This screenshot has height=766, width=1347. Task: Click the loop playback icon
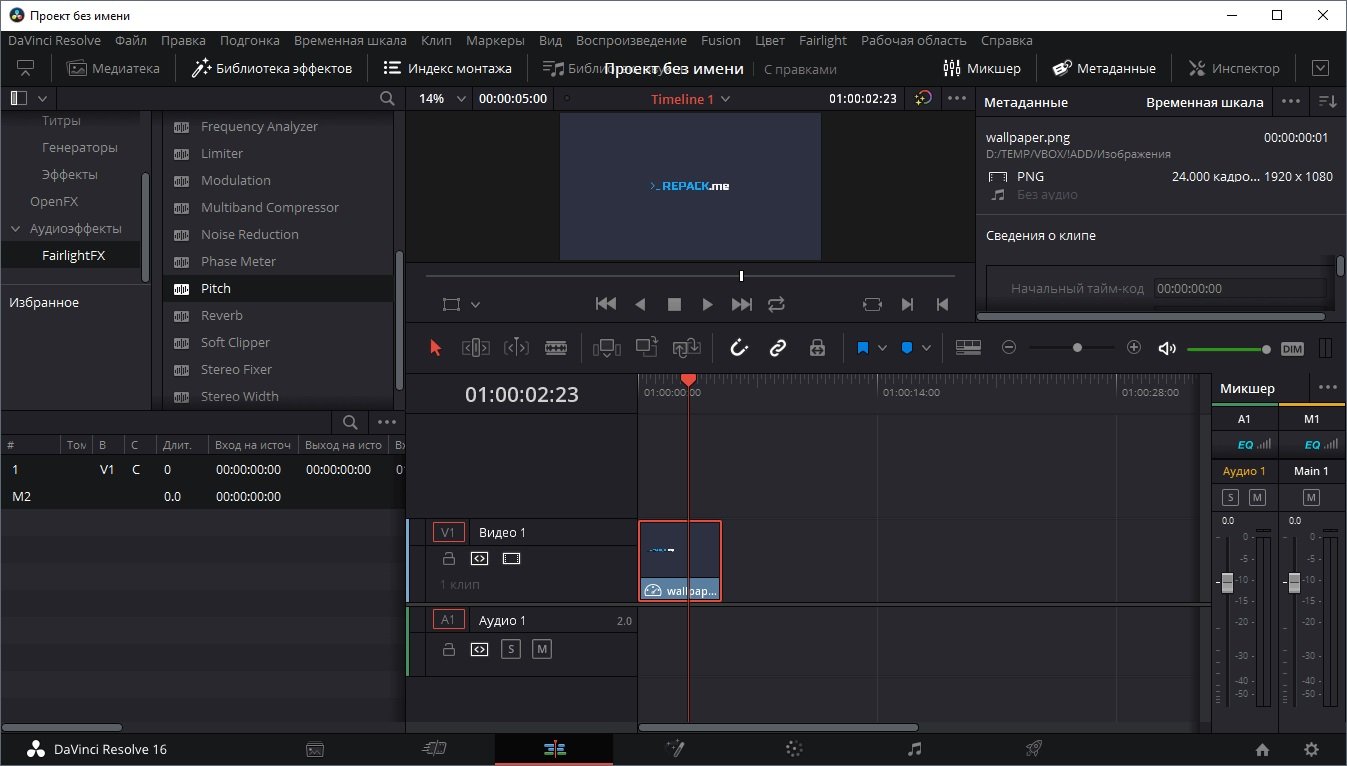[x=777, y=304]
